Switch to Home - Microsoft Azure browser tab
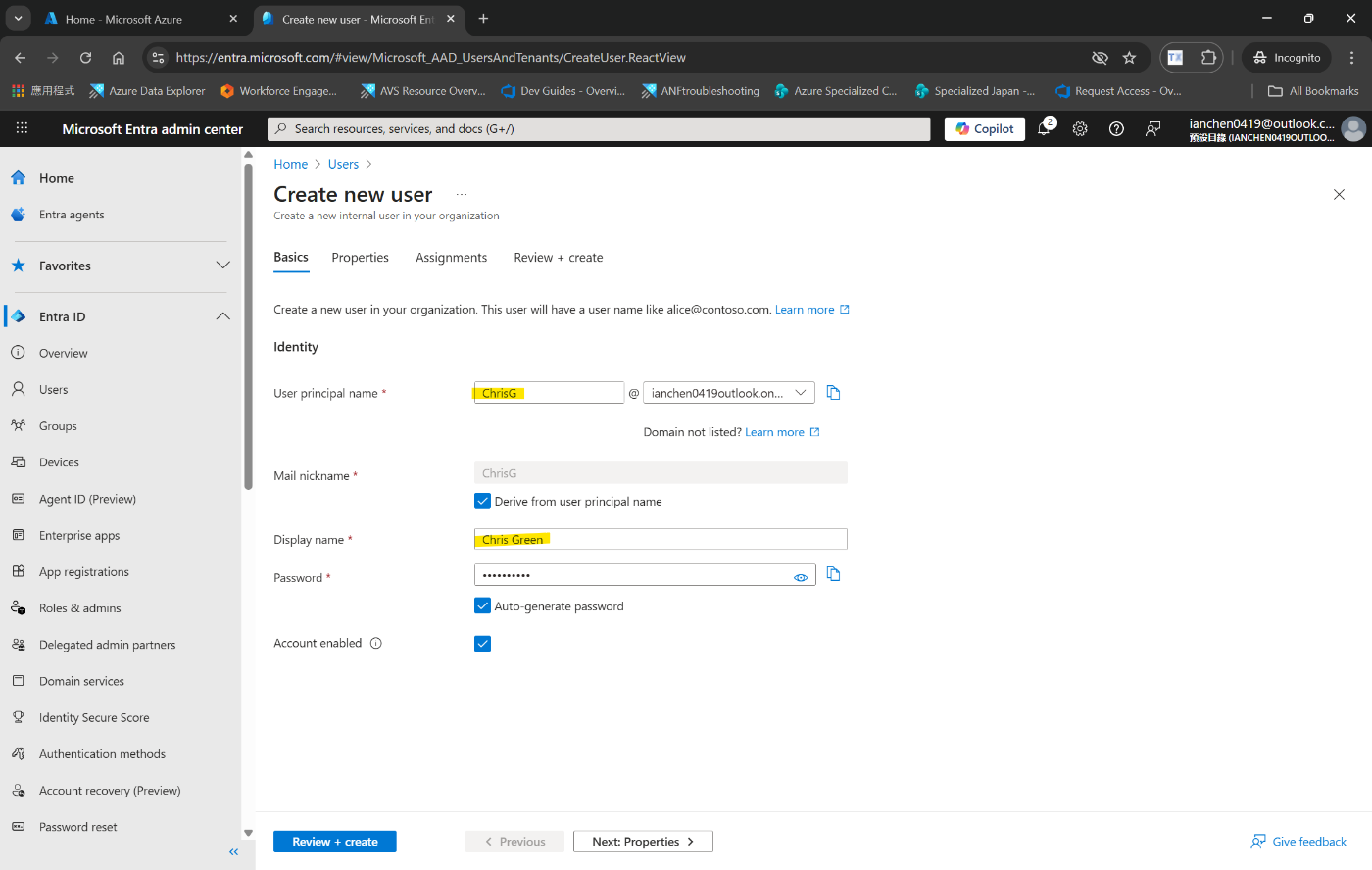This screenshot has width=1372, height=870. (x=142, y=19)
